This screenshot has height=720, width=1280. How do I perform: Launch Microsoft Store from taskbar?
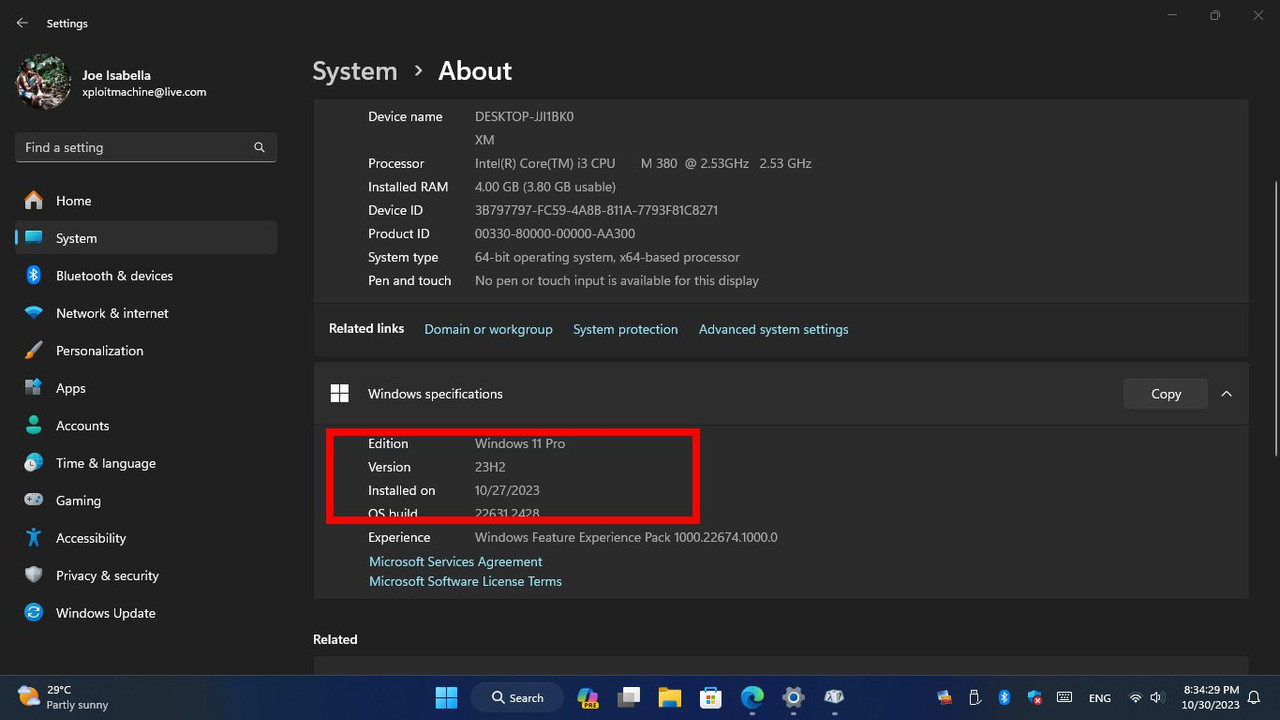coord(711,697)
